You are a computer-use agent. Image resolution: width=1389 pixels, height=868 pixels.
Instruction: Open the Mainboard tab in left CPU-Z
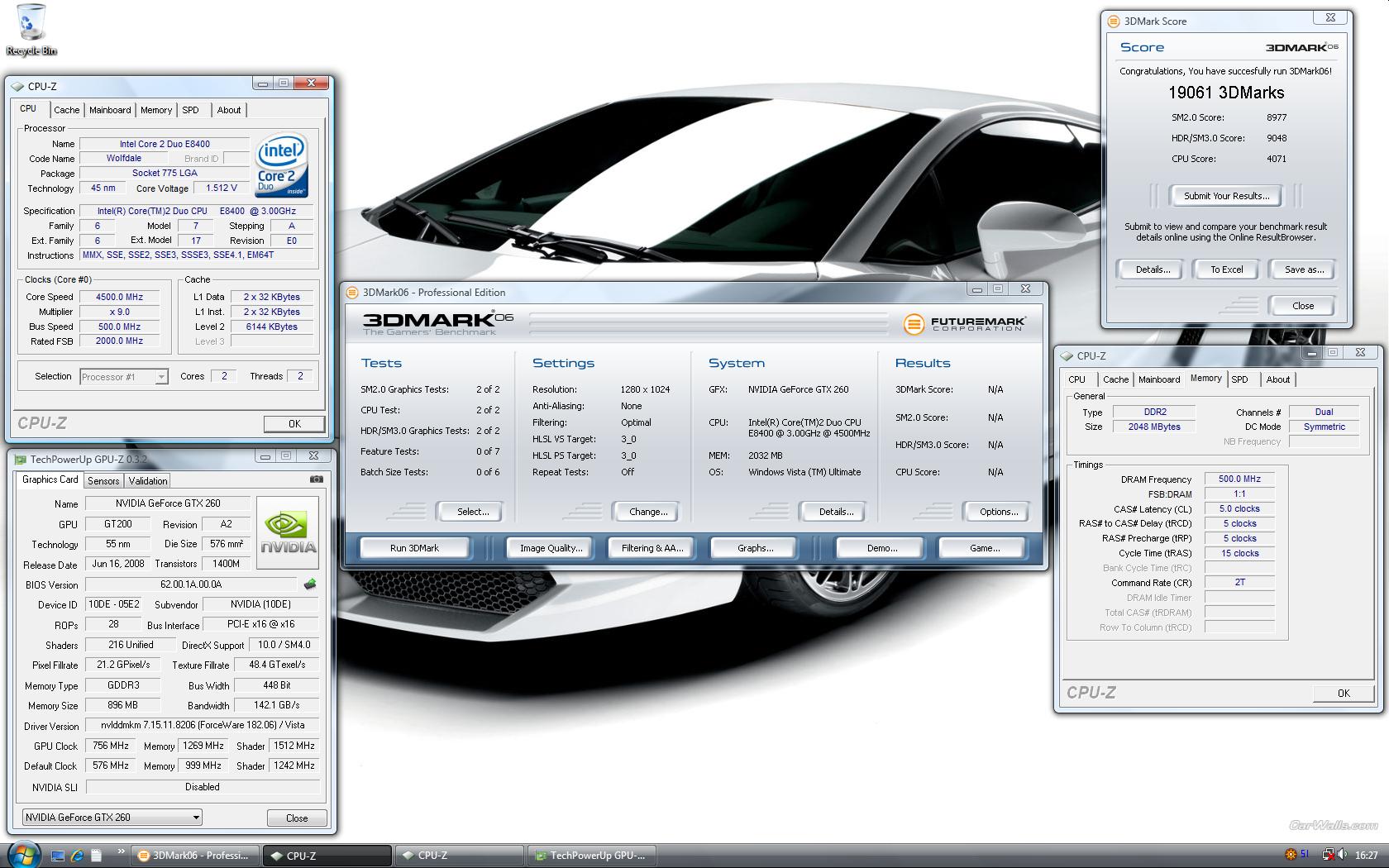110,110
